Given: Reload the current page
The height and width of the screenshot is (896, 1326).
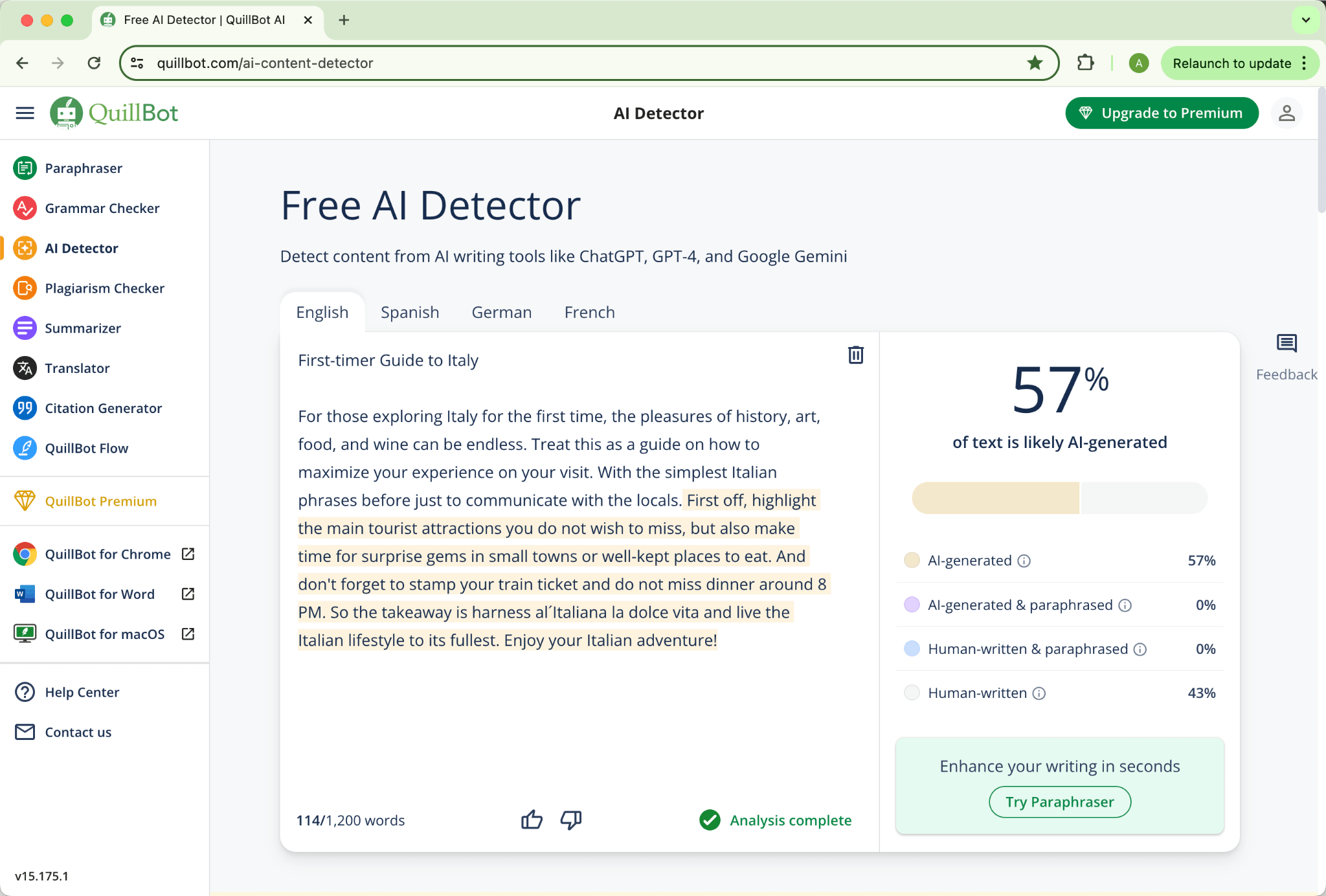Looking at the screenshot, I should [x=94, y=63].
